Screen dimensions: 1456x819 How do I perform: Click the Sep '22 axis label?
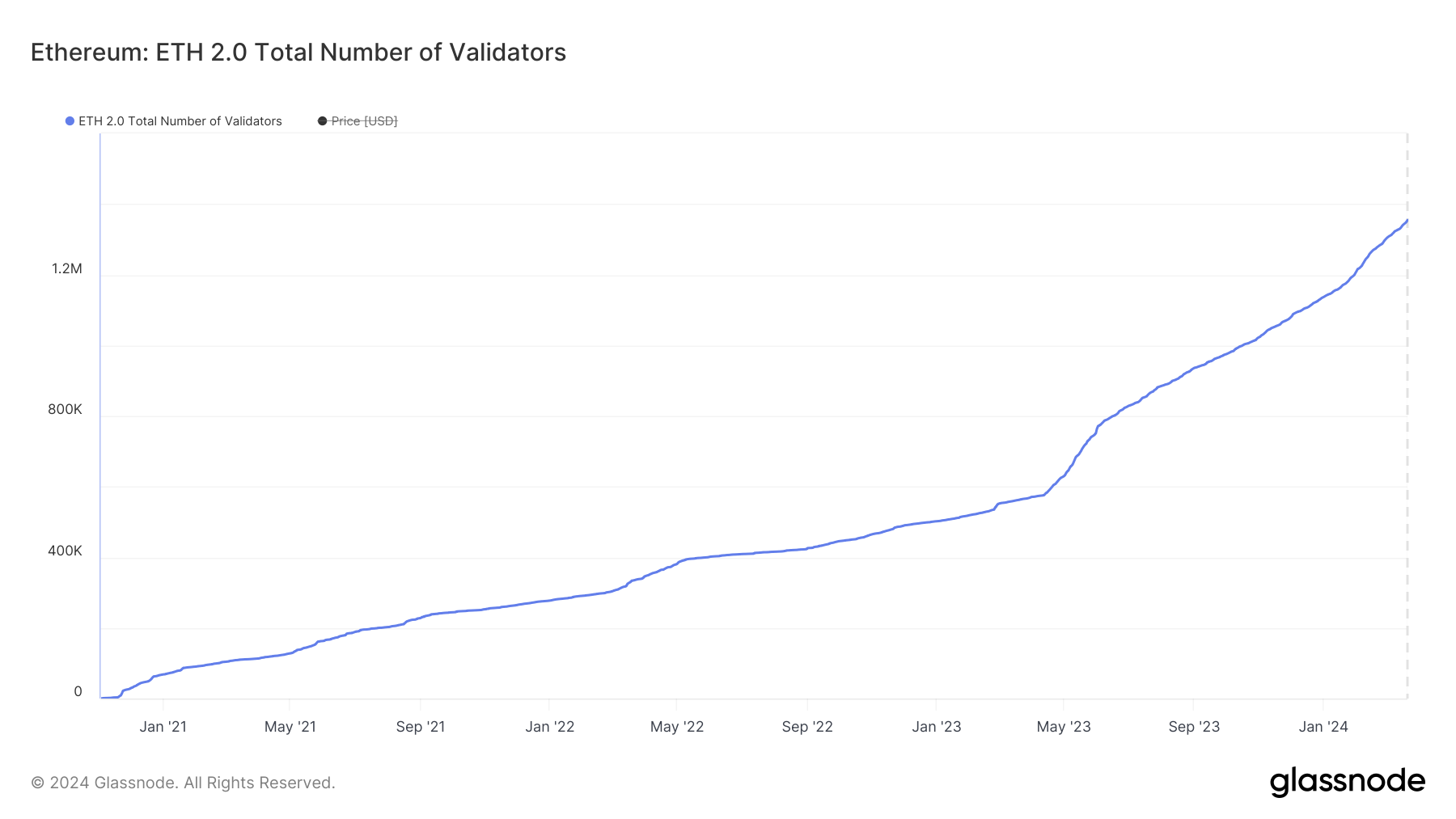click(807, 726)
